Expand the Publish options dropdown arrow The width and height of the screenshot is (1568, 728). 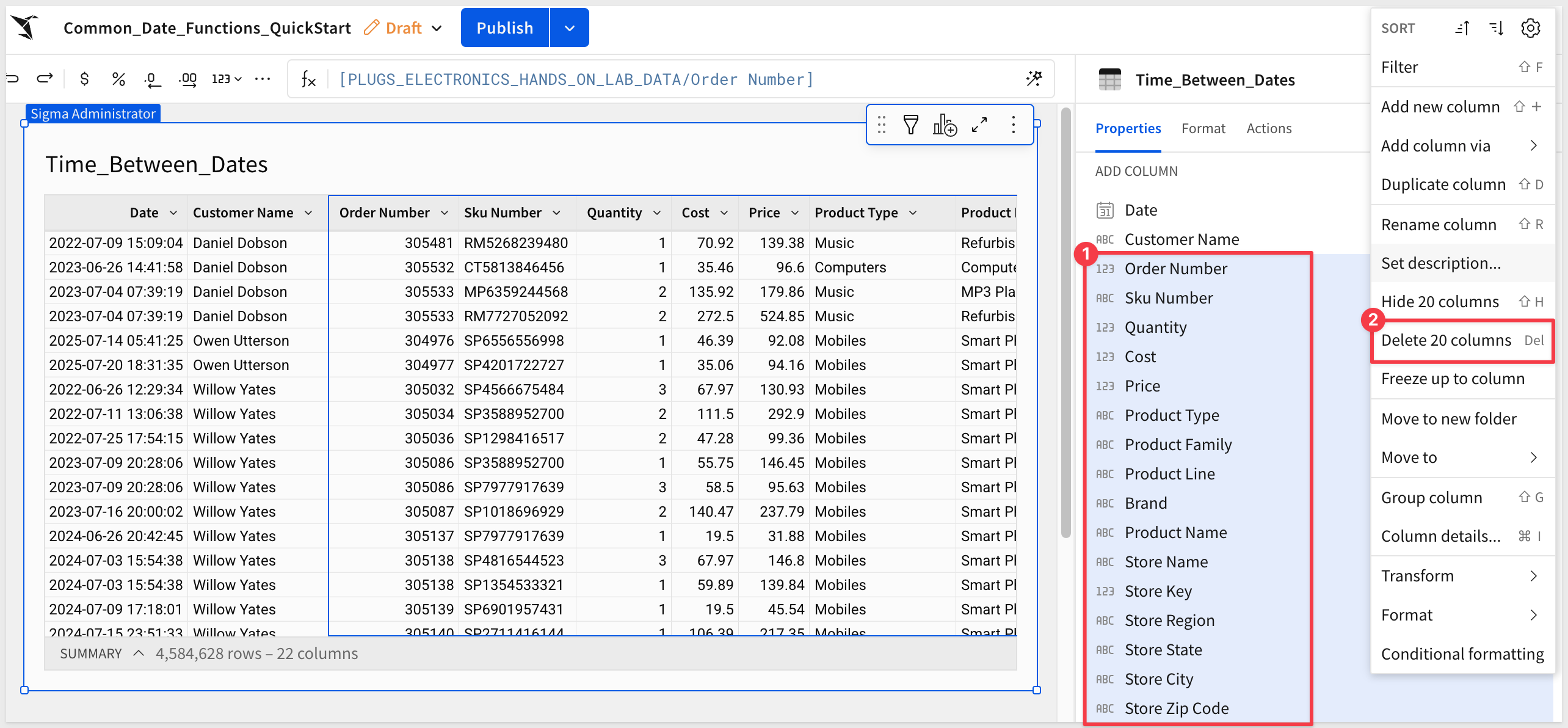pyautogui.click(x=569, y=28)
